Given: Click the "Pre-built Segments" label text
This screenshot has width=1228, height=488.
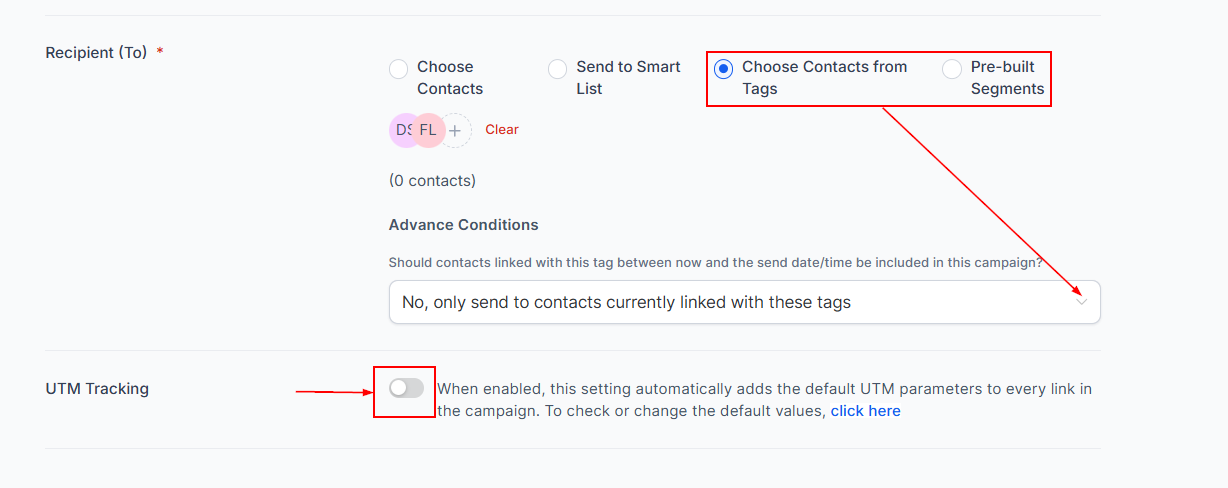Looking at the screenshot, I should point(1007,78).
